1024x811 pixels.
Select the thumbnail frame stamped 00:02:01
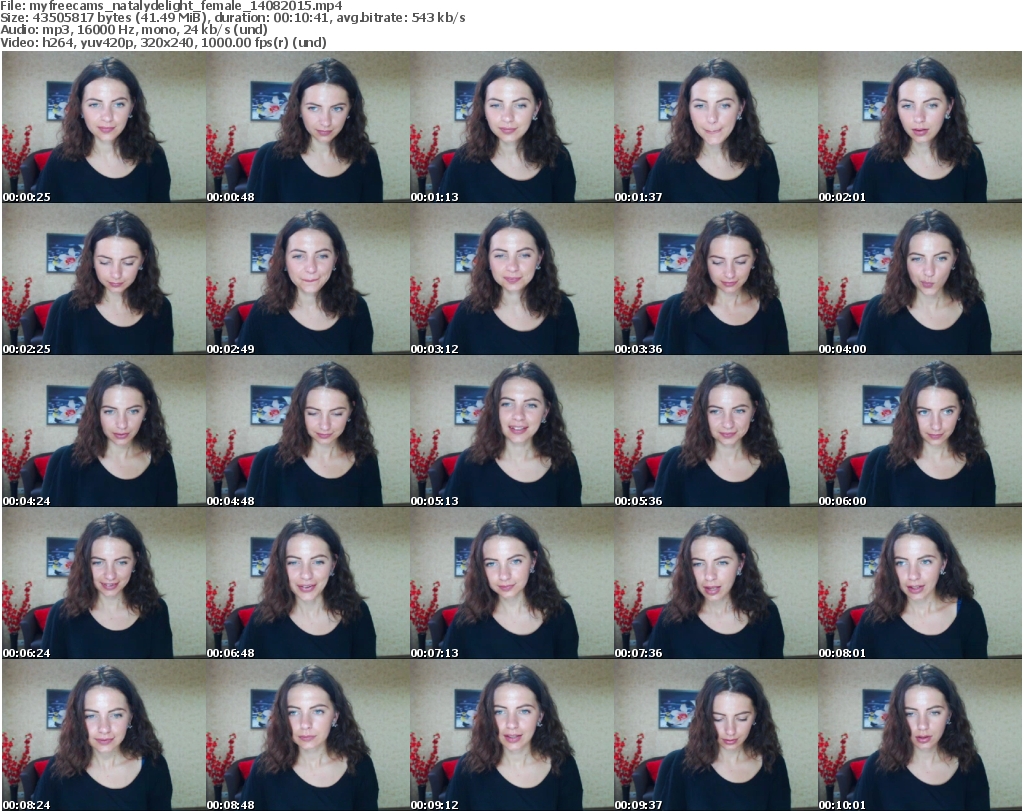(x=920, y=127)
